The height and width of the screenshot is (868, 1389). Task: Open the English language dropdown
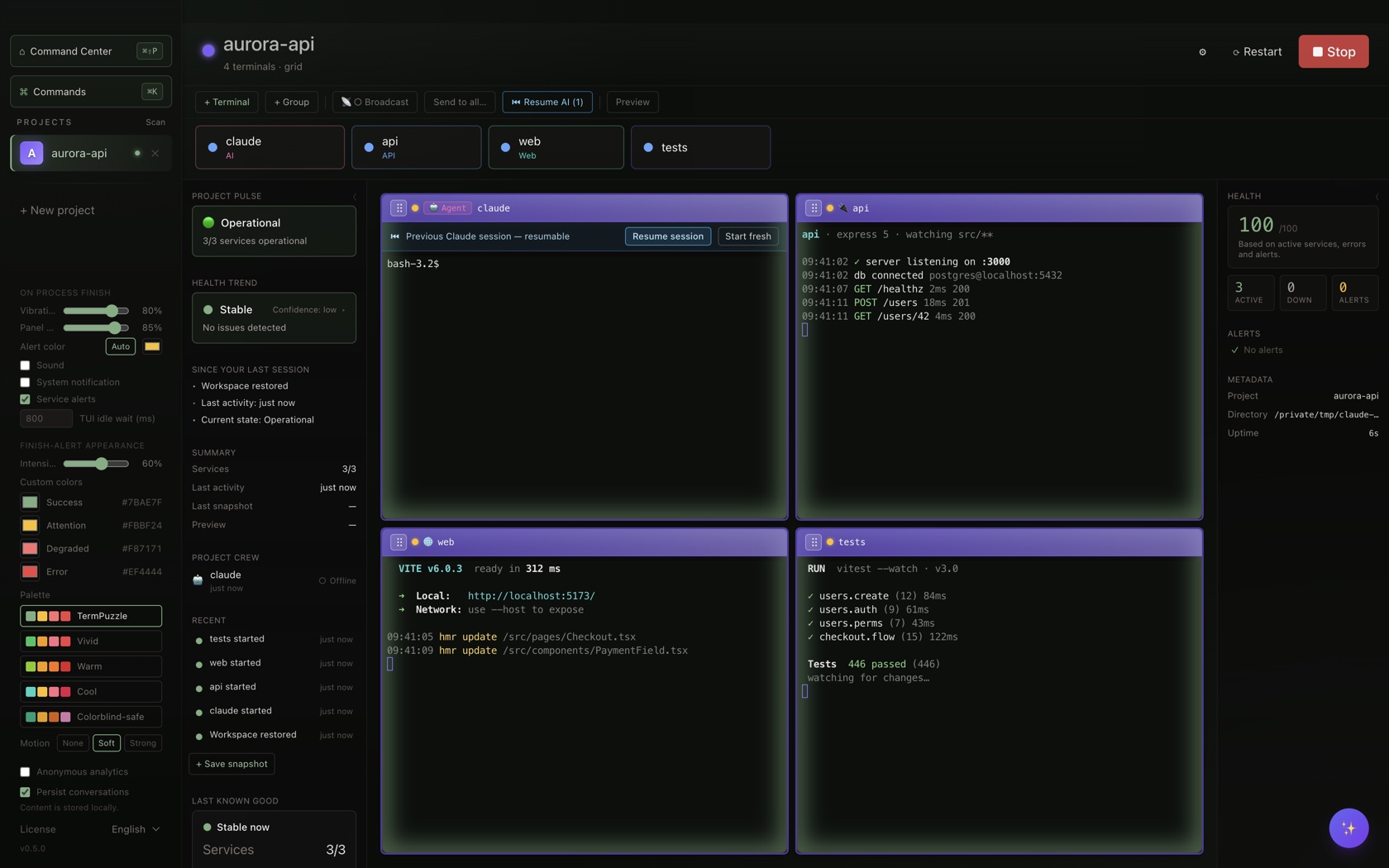(136, 829)
